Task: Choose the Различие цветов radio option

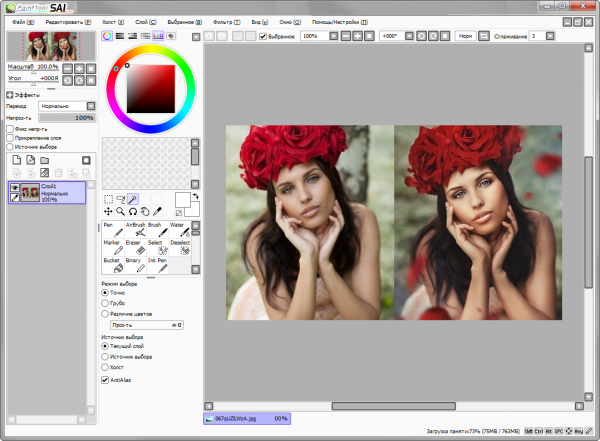Action: click(105, 314)
